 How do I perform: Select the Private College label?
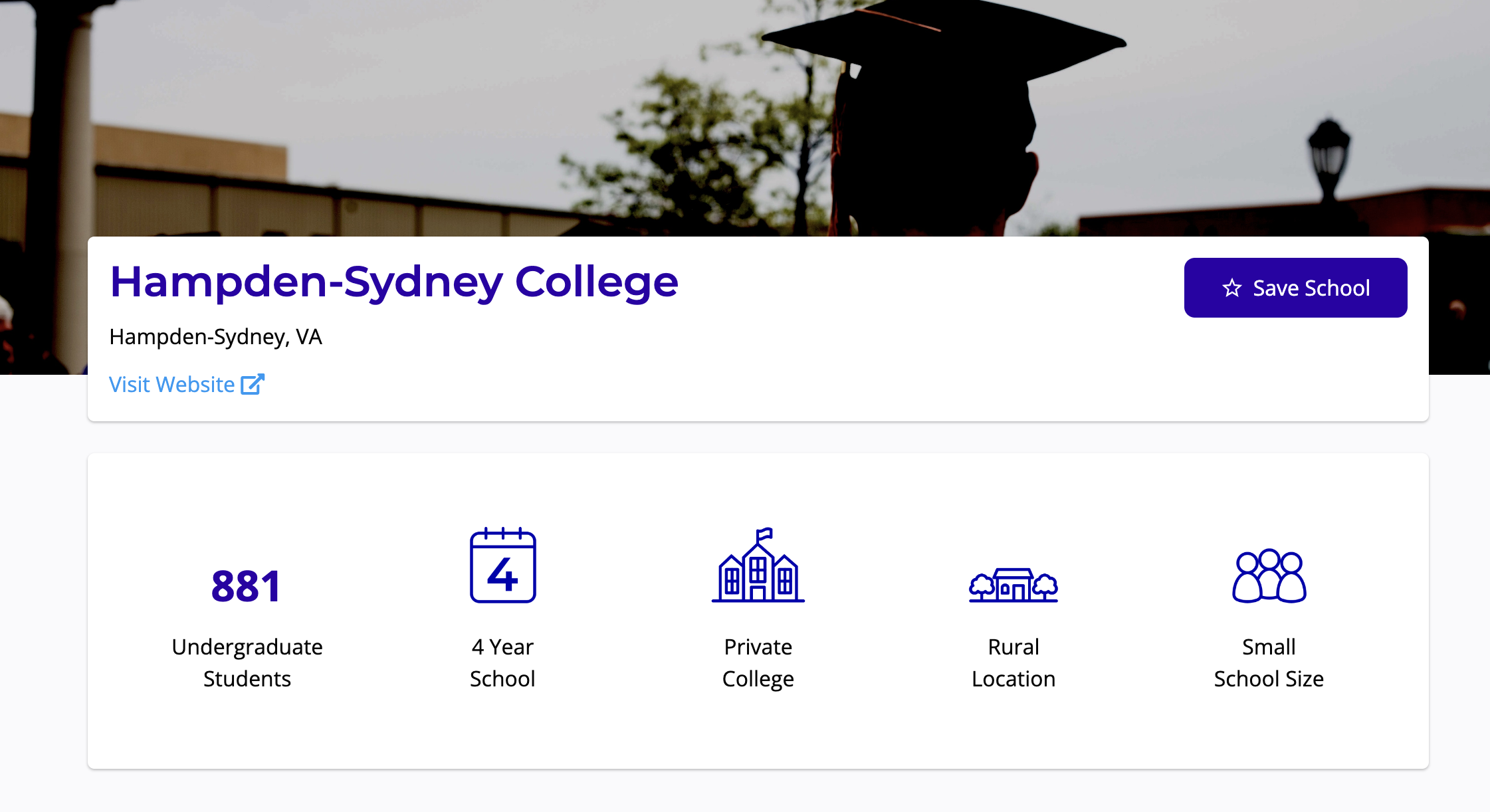(758, 662)
